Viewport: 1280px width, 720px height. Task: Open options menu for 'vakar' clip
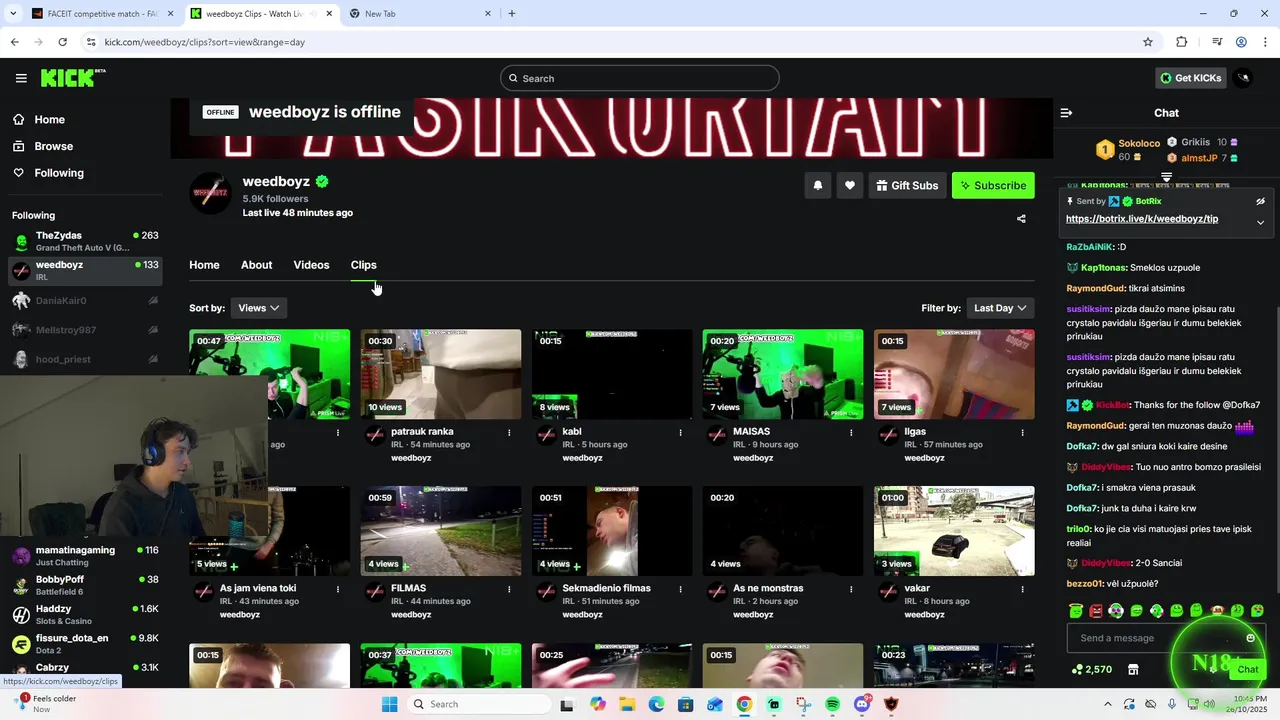click(x=1022, y=589)
